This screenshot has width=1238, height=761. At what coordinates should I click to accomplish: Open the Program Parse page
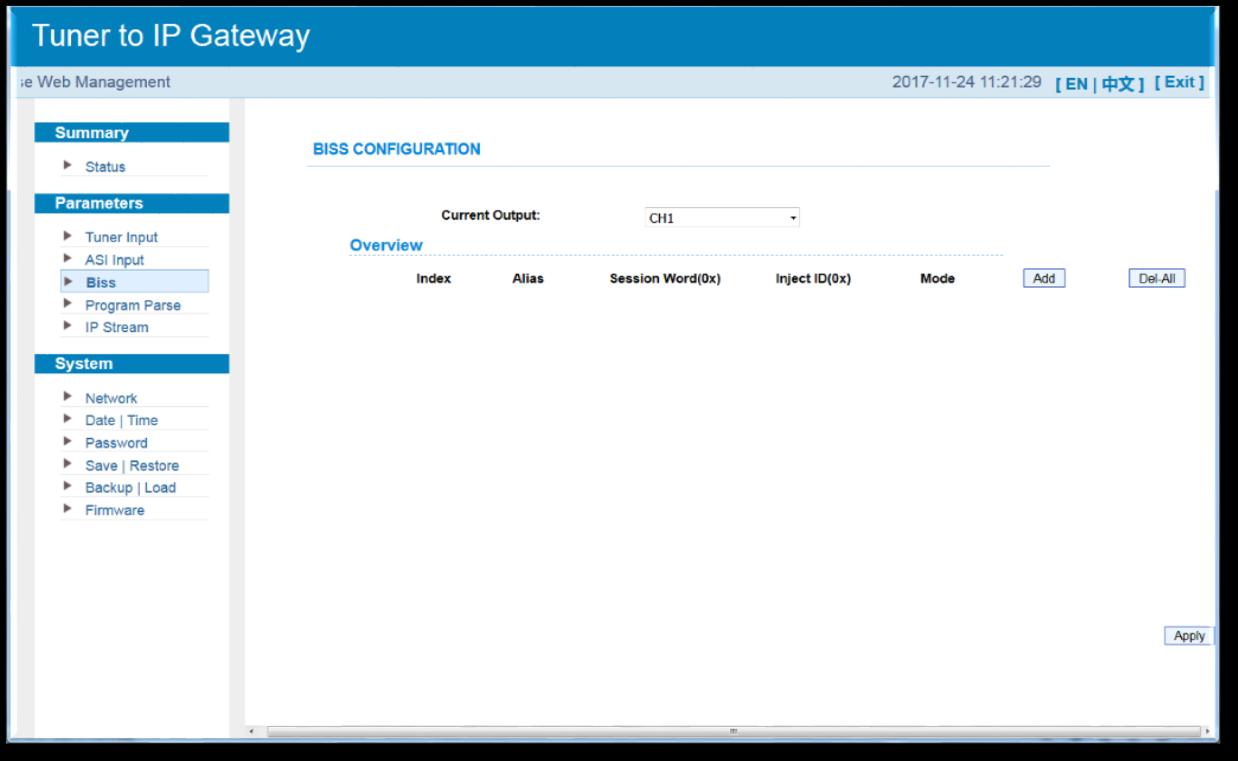pyautogui.click(x=133, y=305)
